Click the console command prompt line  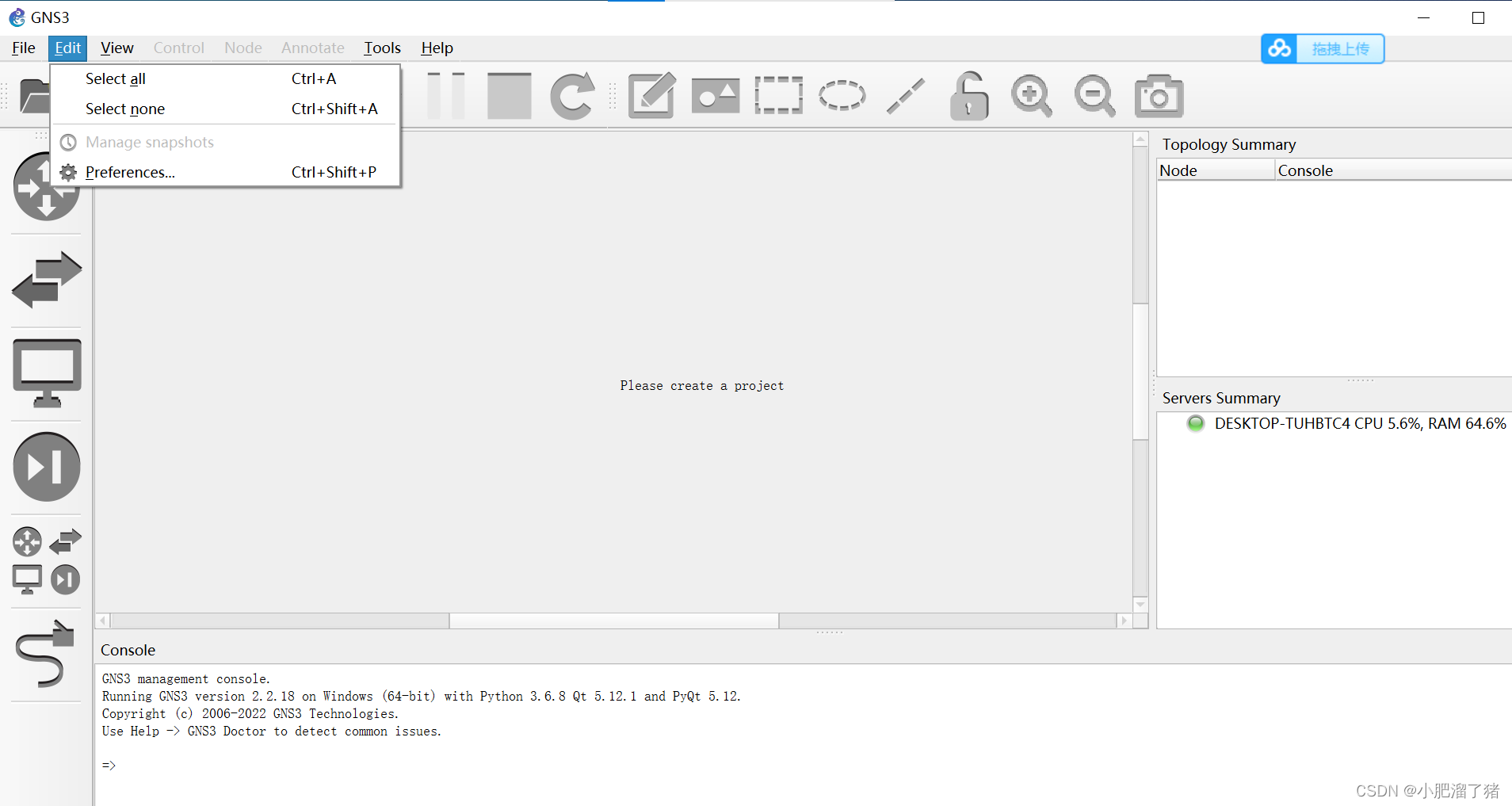[x=109, y=765]
